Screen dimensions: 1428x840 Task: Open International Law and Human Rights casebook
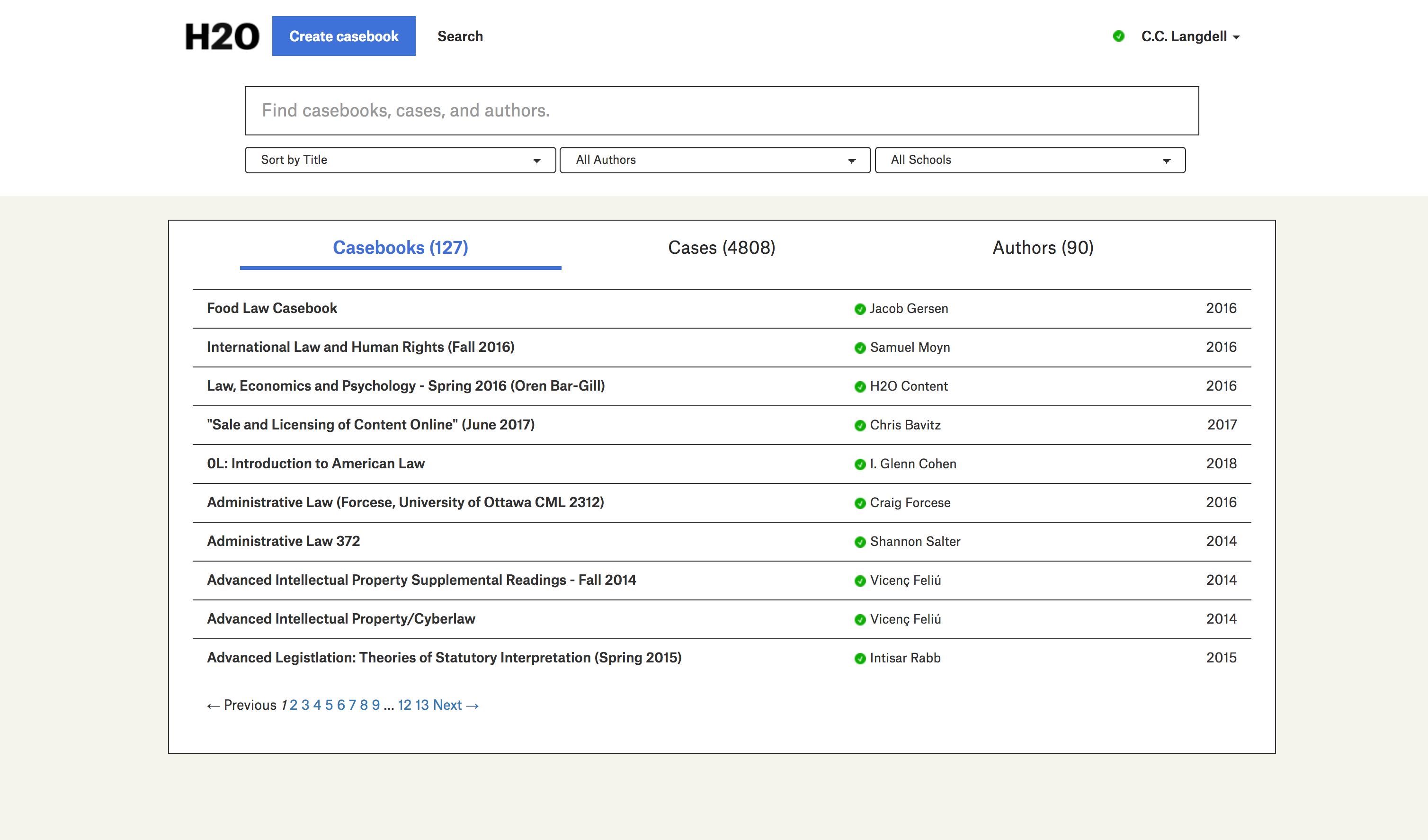(x=360, y=347)
